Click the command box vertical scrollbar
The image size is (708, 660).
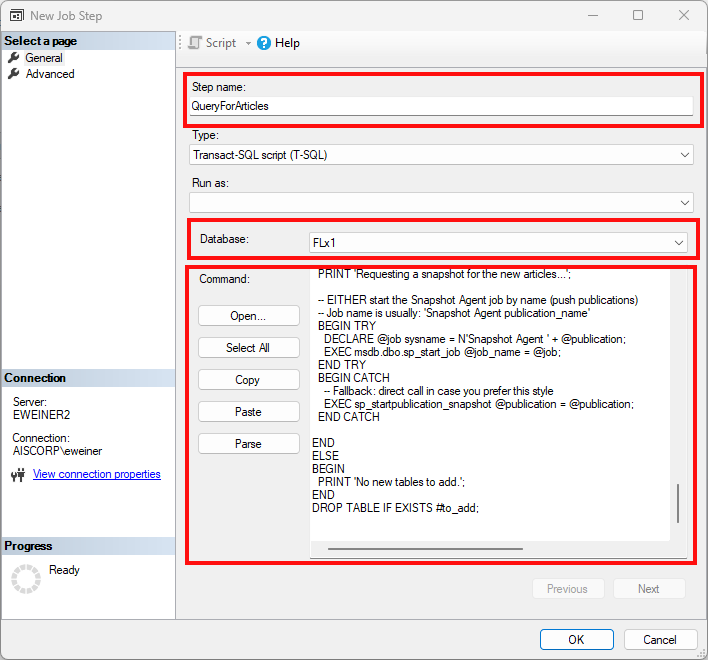tap(678, 503)
